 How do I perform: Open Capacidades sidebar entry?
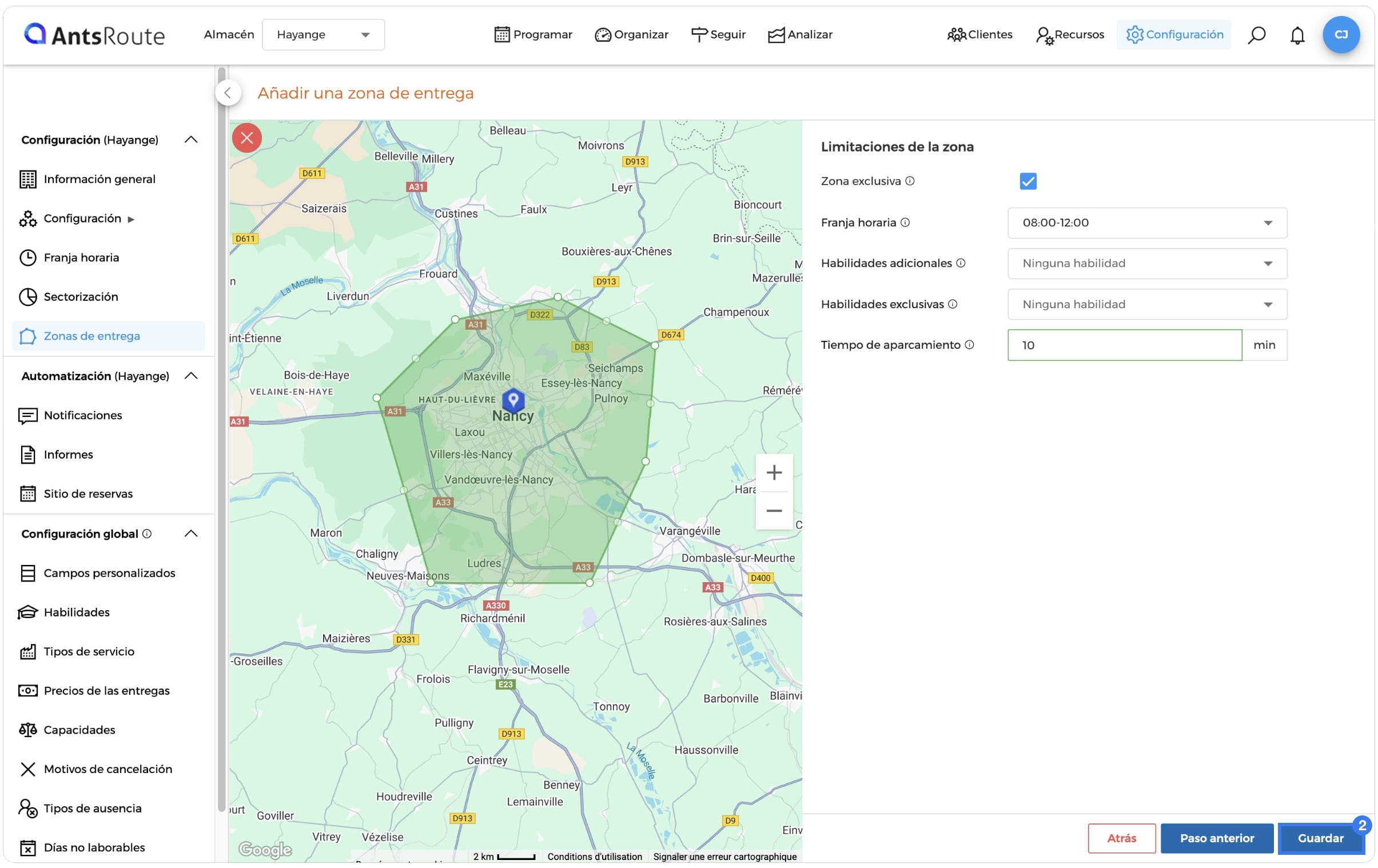(108, 730)
